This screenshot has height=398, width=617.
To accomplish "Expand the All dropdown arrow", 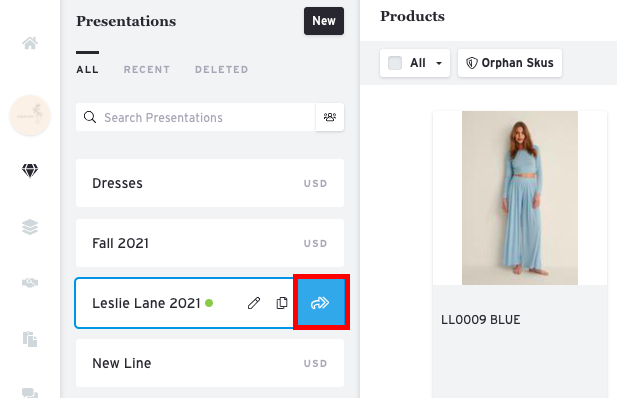I will click(439, 63).
